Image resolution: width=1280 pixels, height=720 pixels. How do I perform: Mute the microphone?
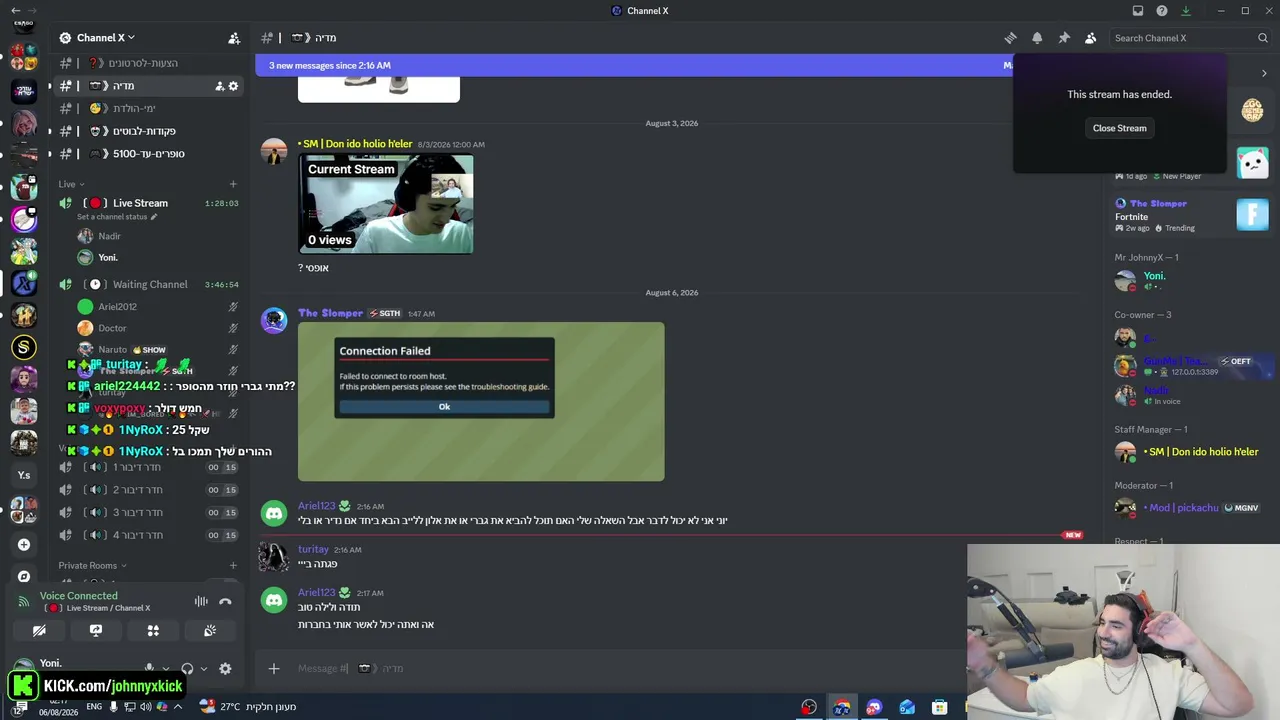coord(150,668)
